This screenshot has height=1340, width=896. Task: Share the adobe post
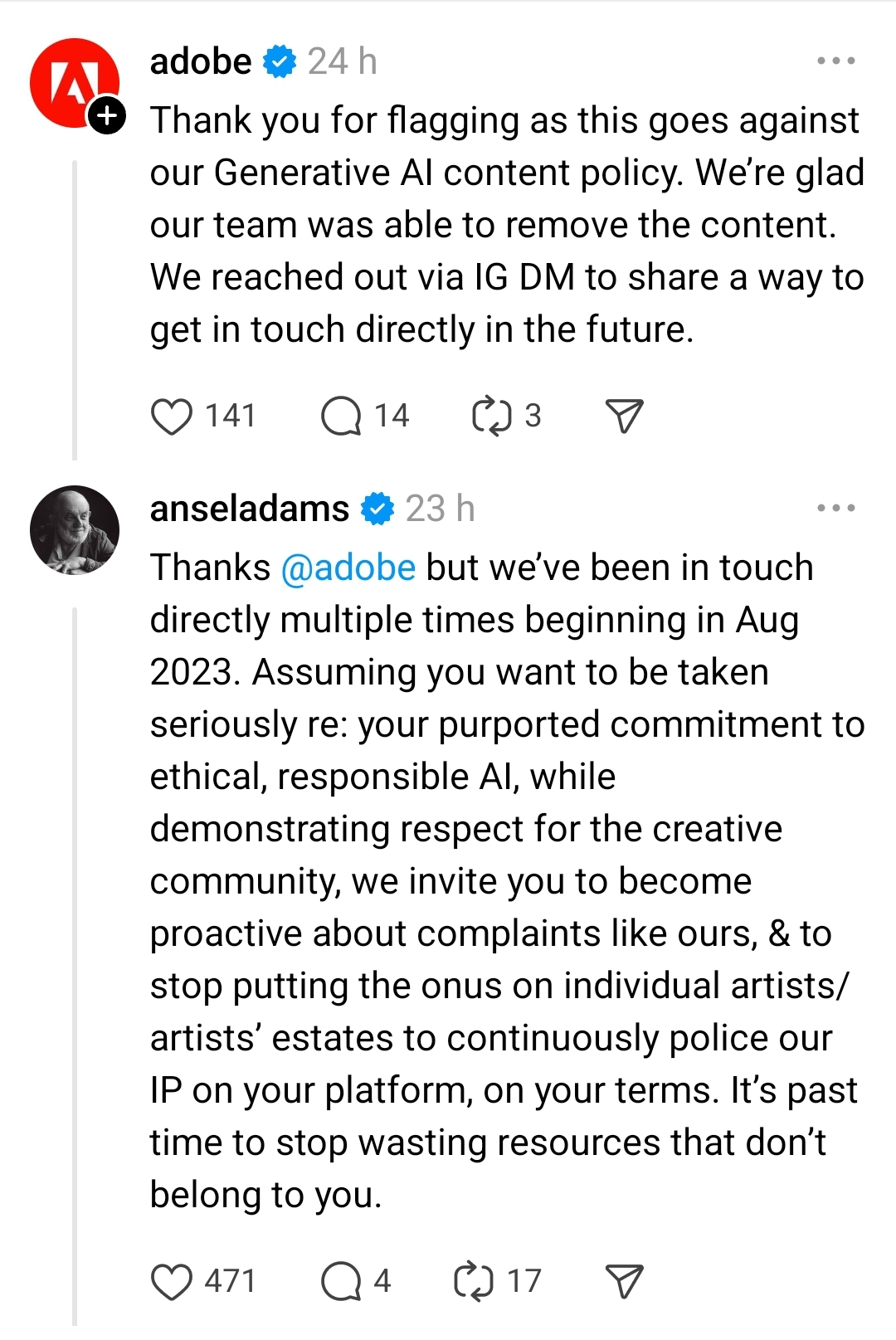tap(624, 417)
